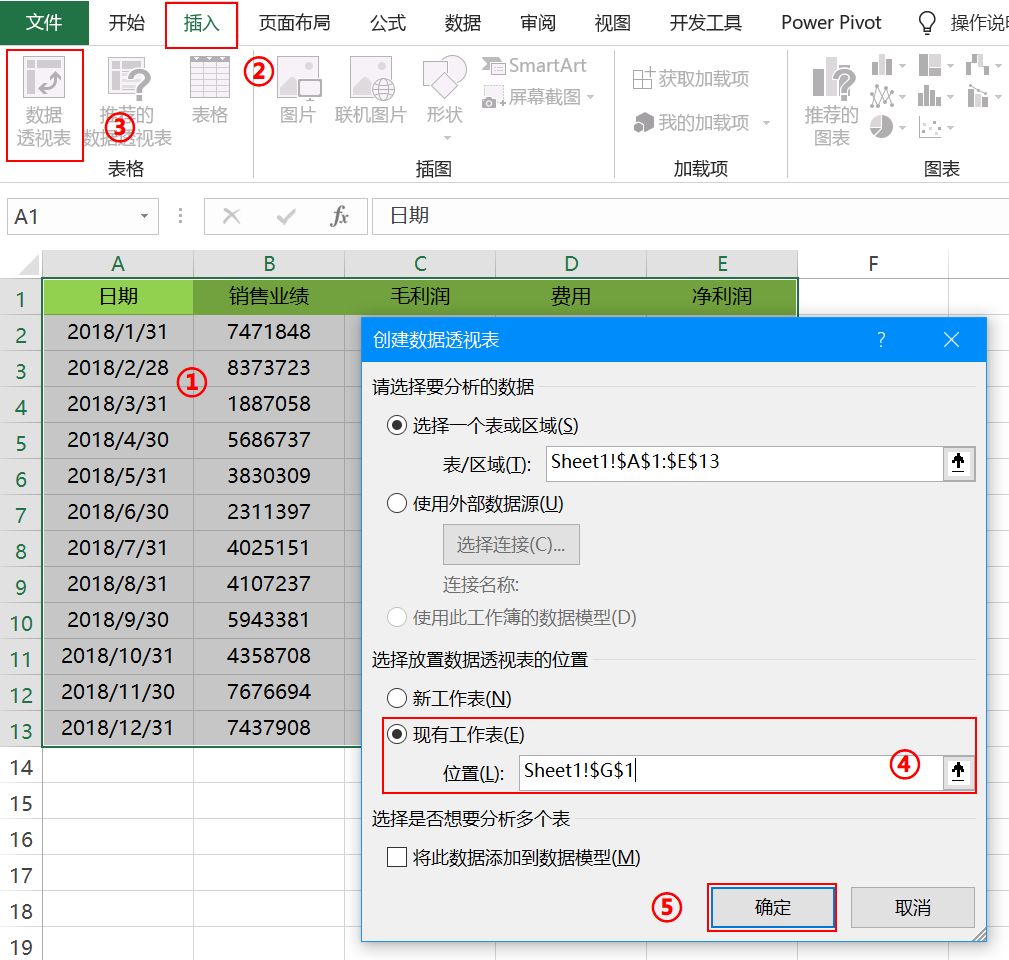Screen dimensions: 1009x960
Task: Click 获取加载项 get add-ins
Action: (690, 79)
